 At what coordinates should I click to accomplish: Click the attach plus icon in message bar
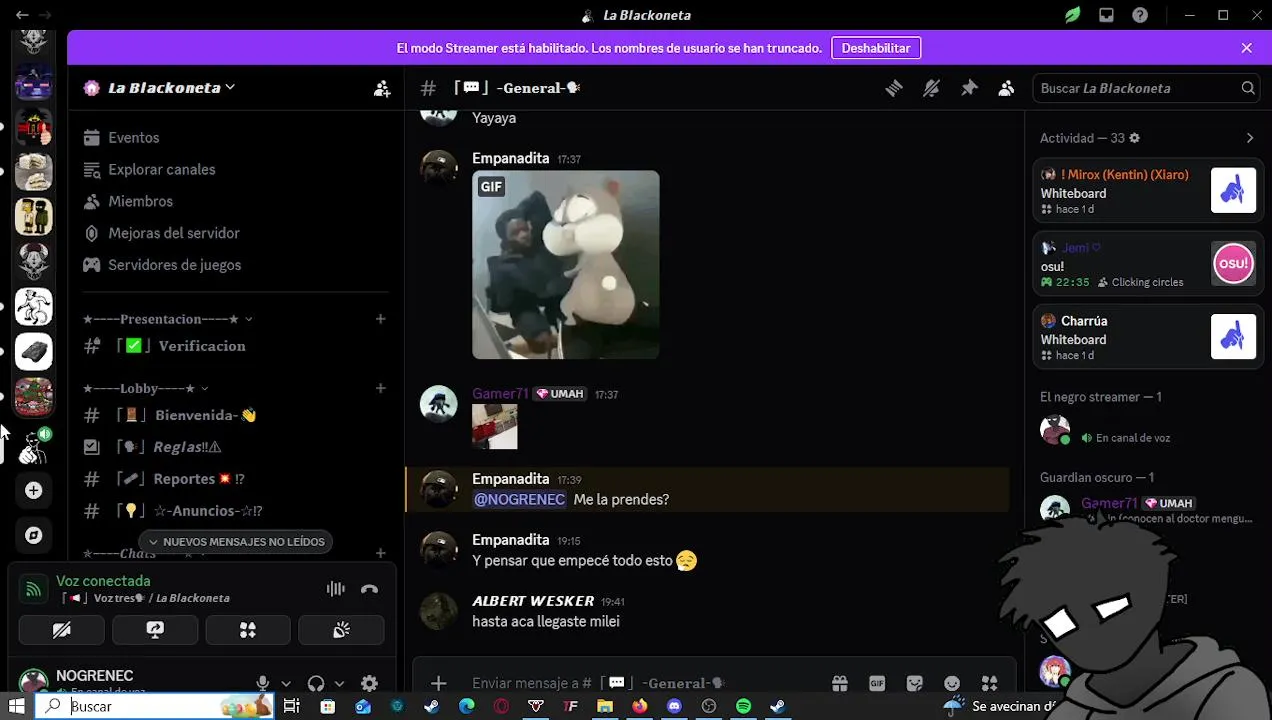click(438, 683)
